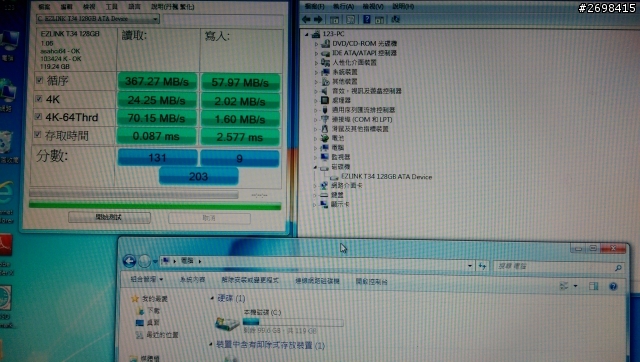
Task: Enable the 循序 (Seq) test checkbox
Action: (x=40, y=80)
